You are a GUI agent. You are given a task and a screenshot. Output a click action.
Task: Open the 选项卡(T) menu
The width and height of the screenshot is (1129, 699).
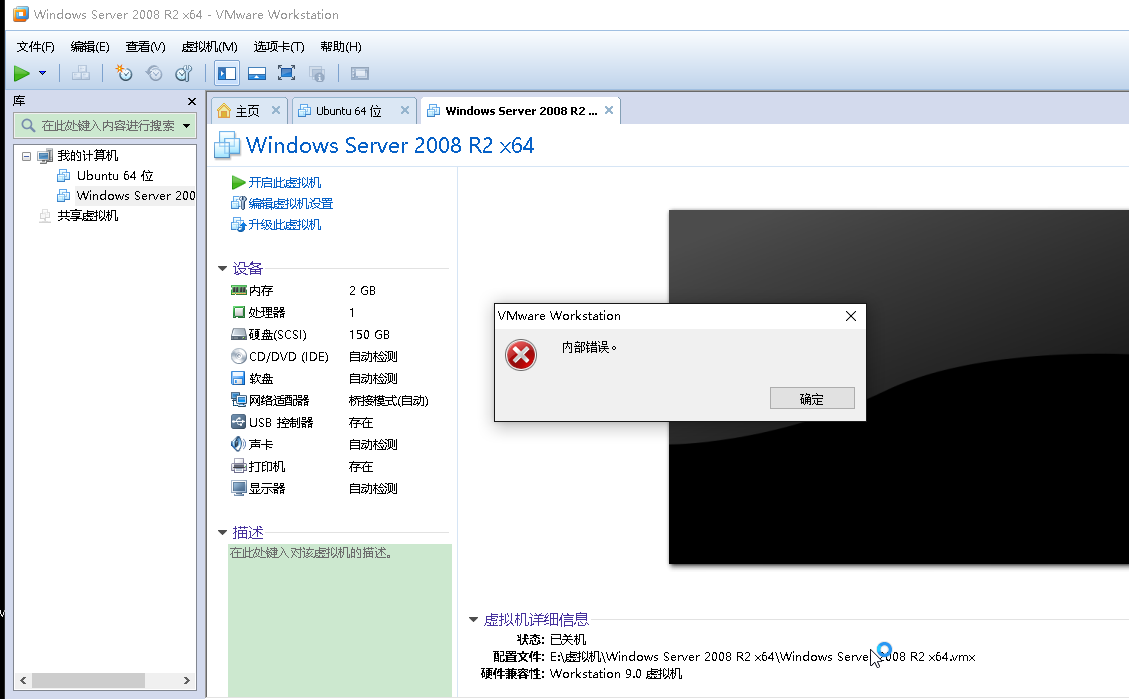[x=279, y=47]
